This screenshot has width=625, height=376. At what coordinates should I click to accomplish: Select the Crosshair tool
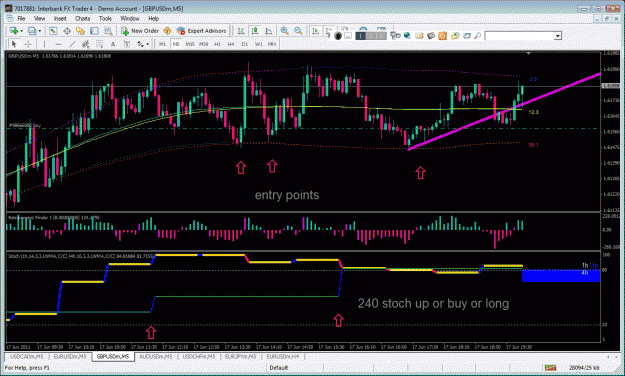pos(28,44)
